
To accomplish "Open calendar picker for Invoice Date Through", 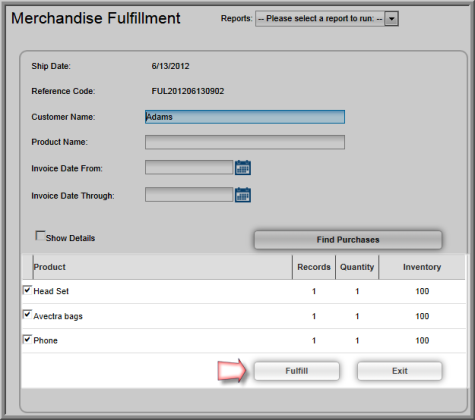I will [243, 195].
